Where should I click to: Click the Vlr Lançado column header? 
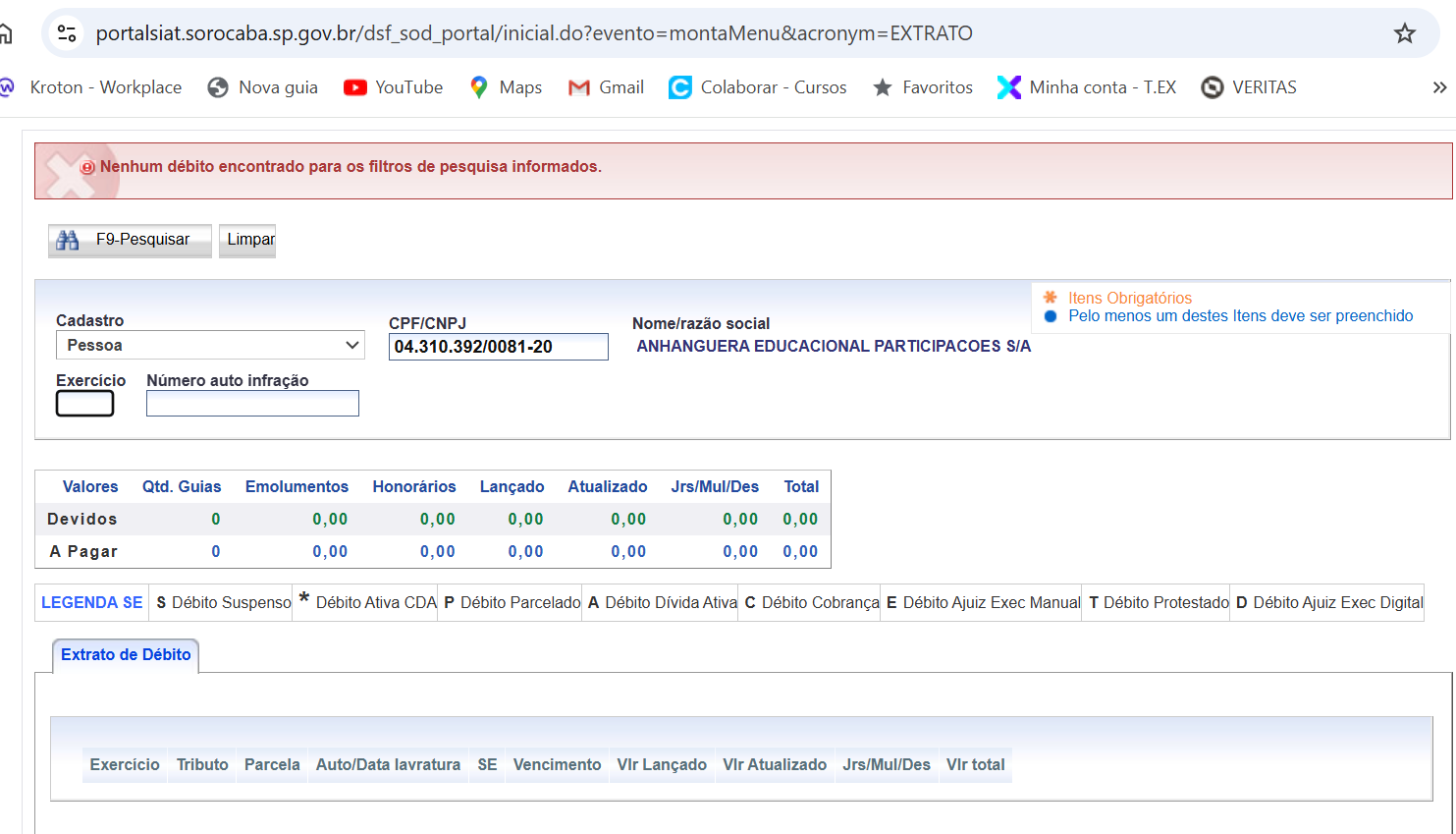pos(662,764)
